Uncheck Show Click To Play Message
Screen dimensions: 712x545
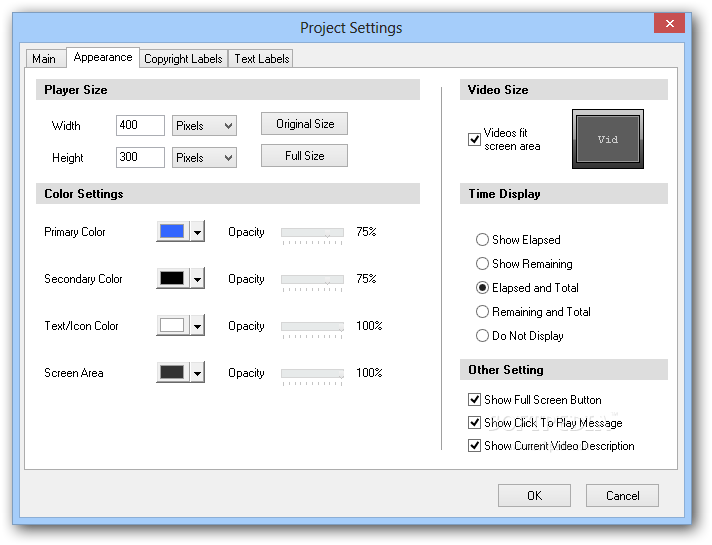coord(475,423)
